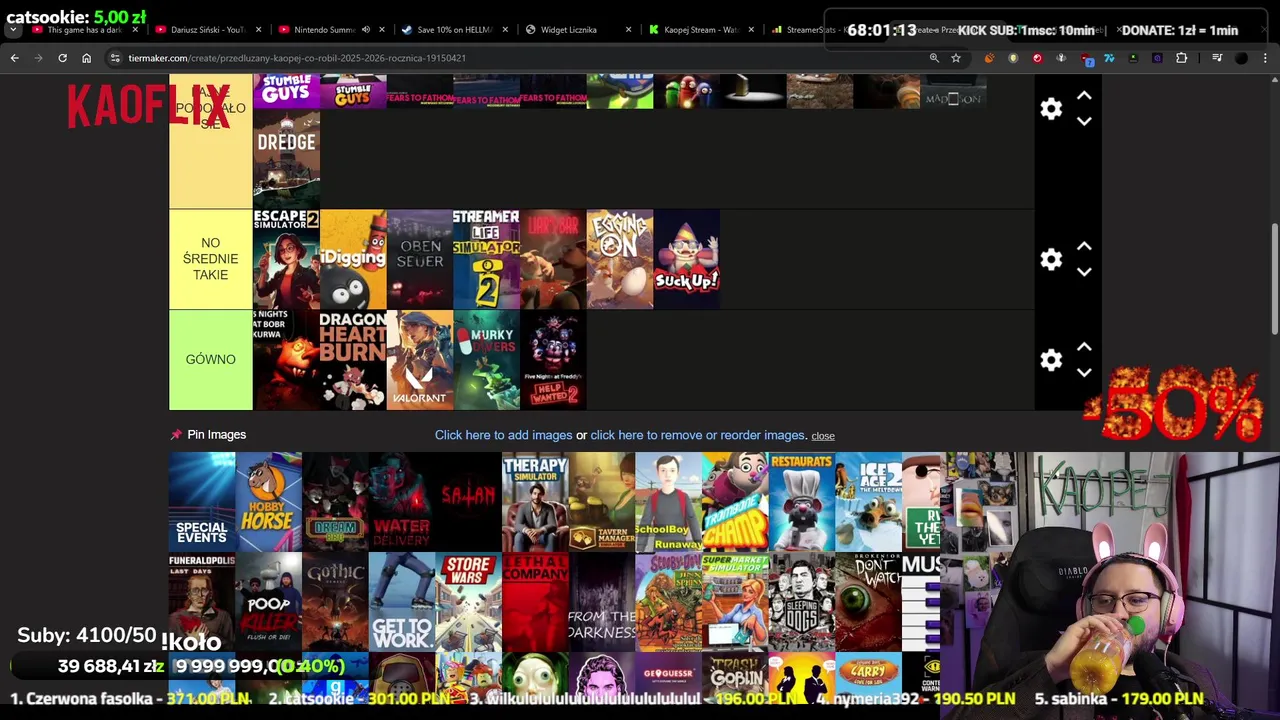Open browser home page

click(x=86, y=58)
